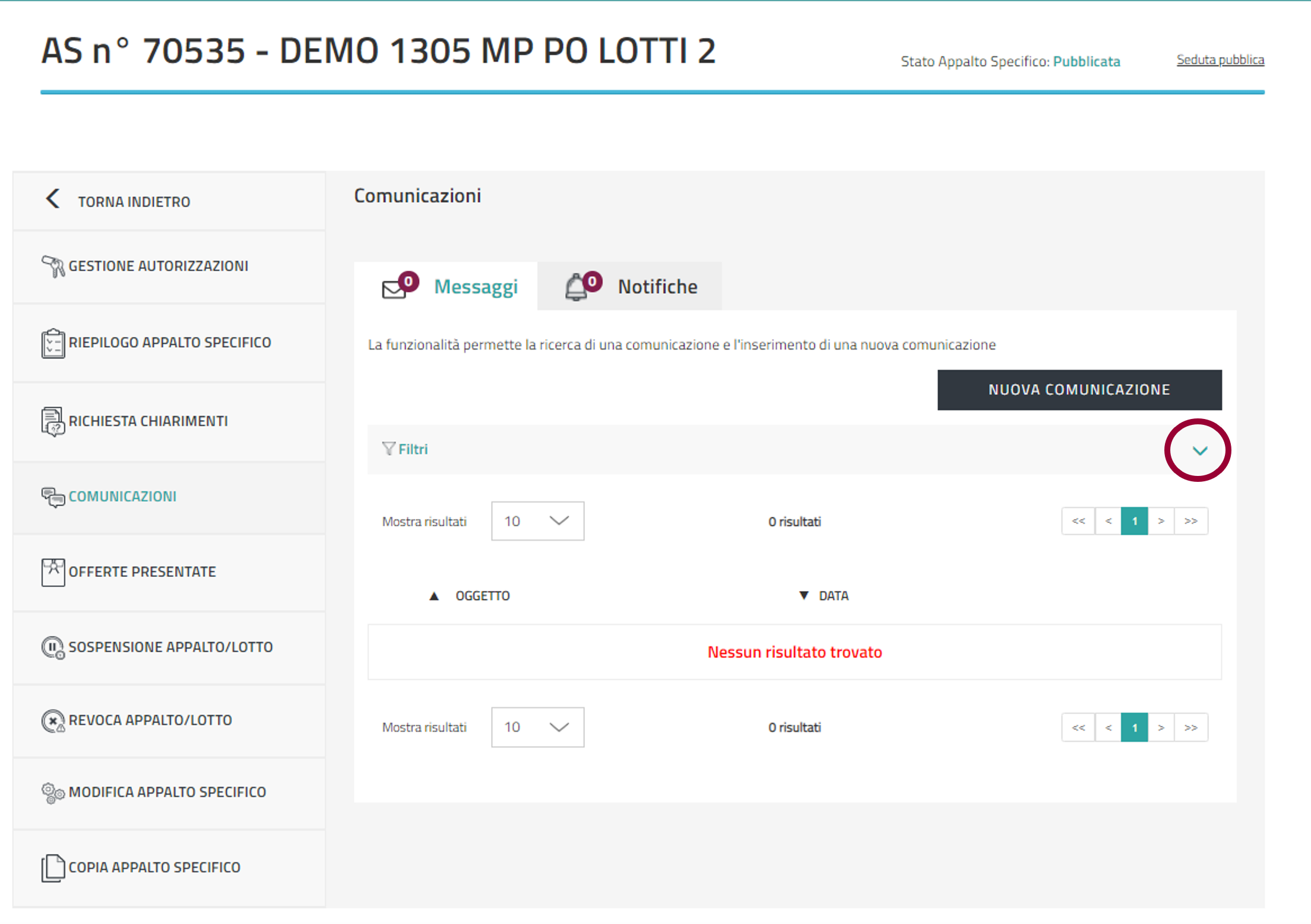Click the Comunicazioni chat bubbles icon
Screen dimensions: 1311x924
pos(53,497)
